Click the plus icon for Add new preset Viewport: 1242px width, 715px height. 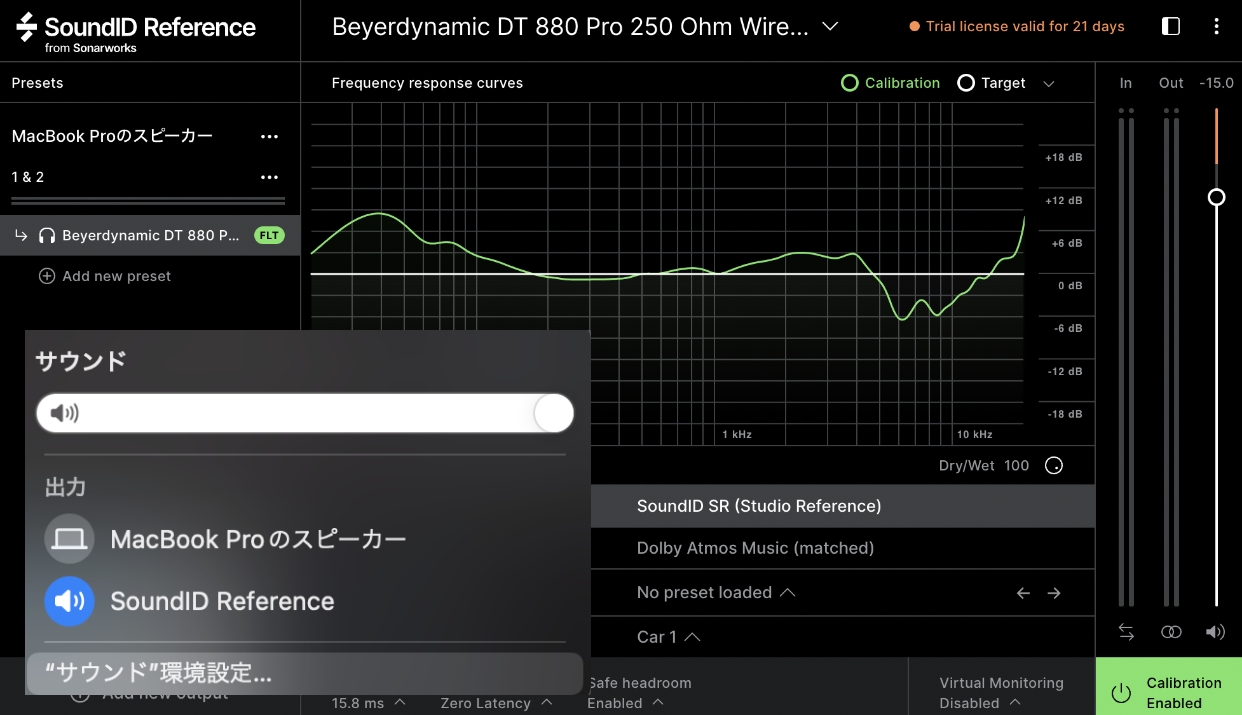[46, 276]
